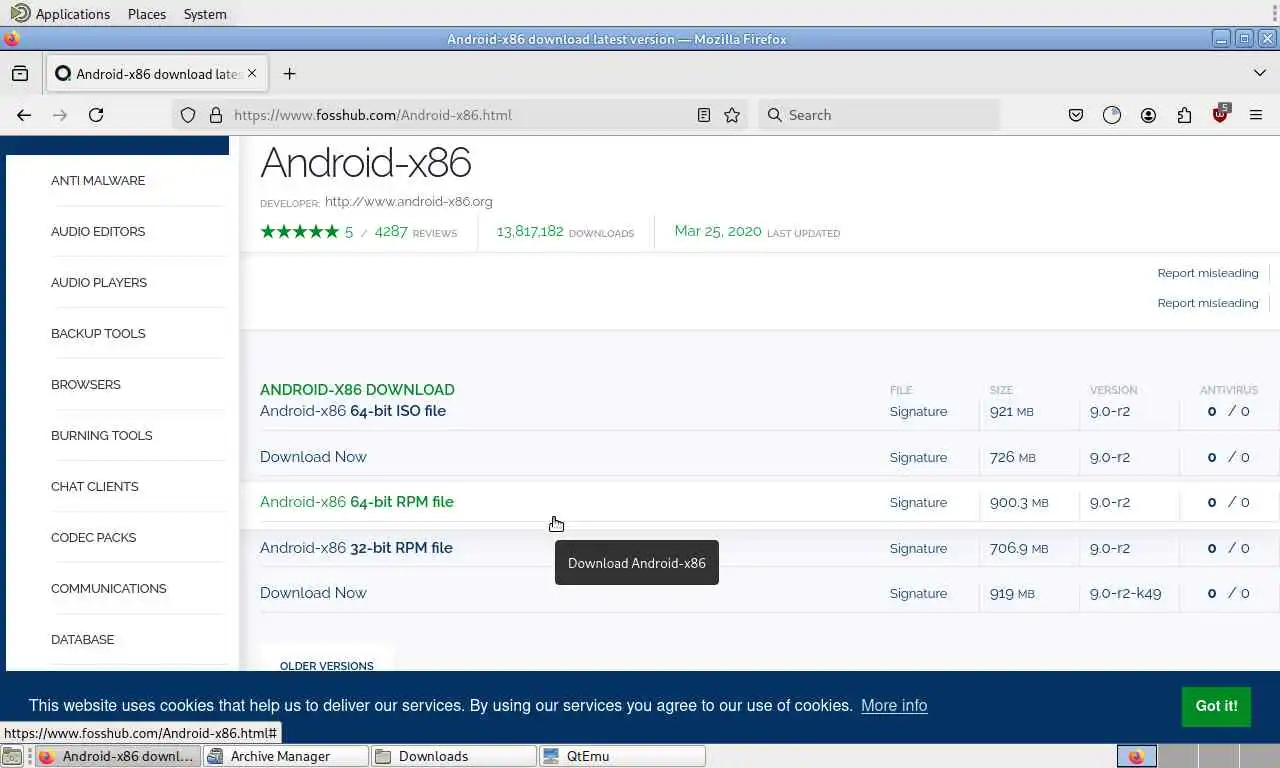Click the first Report misleading link
Image resolution: width=1280 pixels, height=768 pixels.
(x=1208, y=273)
